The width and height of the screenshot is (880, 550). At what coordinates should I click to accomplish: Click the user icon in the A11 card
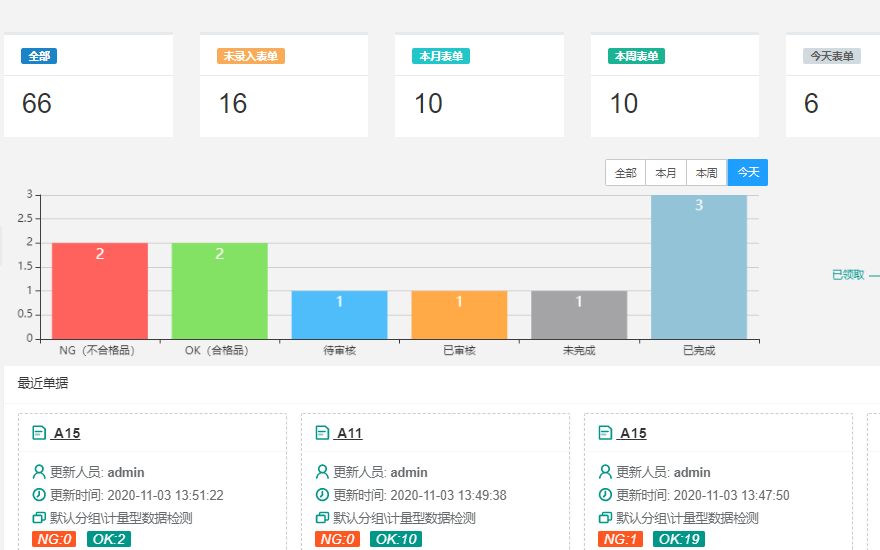point(323,472)
